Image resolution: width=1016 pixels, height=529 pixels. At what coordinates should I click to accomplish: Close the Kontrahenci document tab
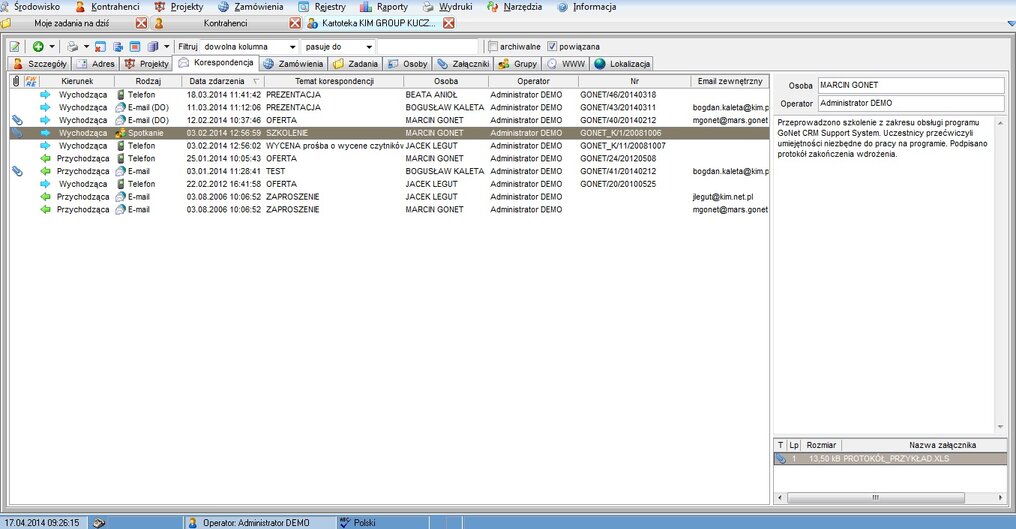tap(295, 23)
